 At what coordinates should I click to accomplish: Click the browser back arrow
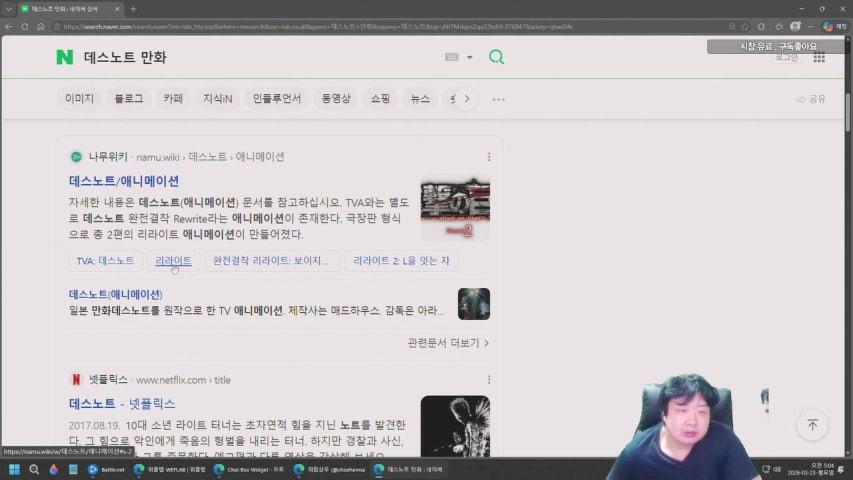click(x=9, y=26)
